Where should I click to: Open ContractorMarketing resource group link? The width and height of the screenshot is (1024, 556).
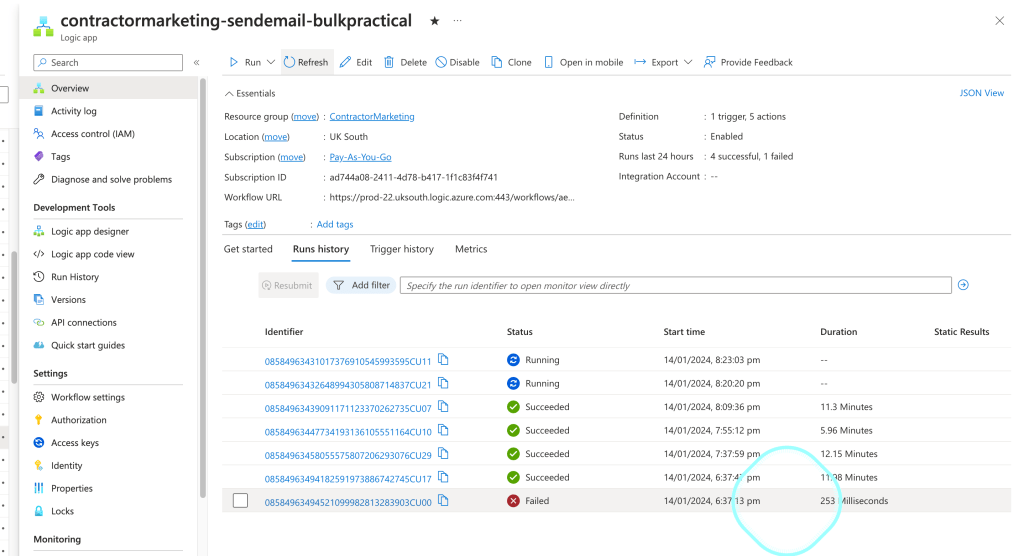click(372, 116)
